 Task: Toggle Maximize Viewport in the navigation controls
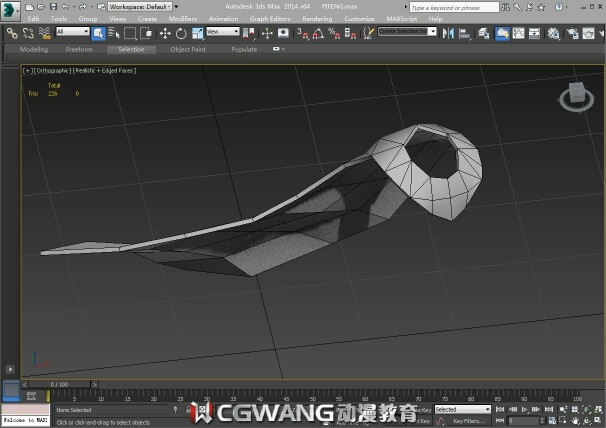(x=598, y=420)
